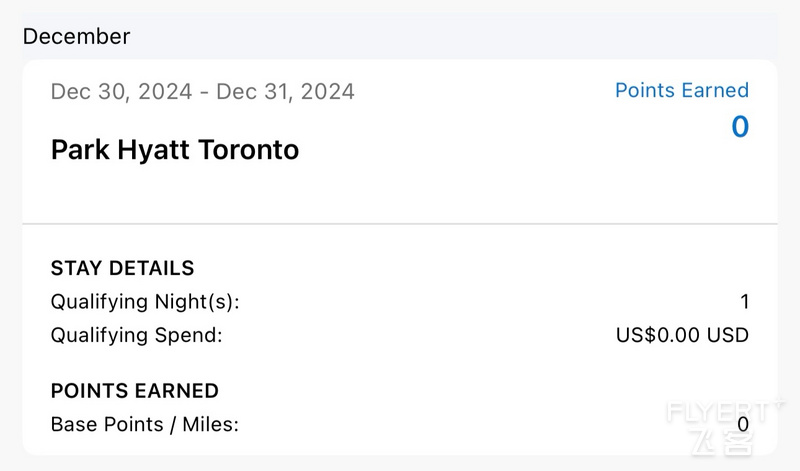Tap the Points Earned label at top right

pos(682,90)
